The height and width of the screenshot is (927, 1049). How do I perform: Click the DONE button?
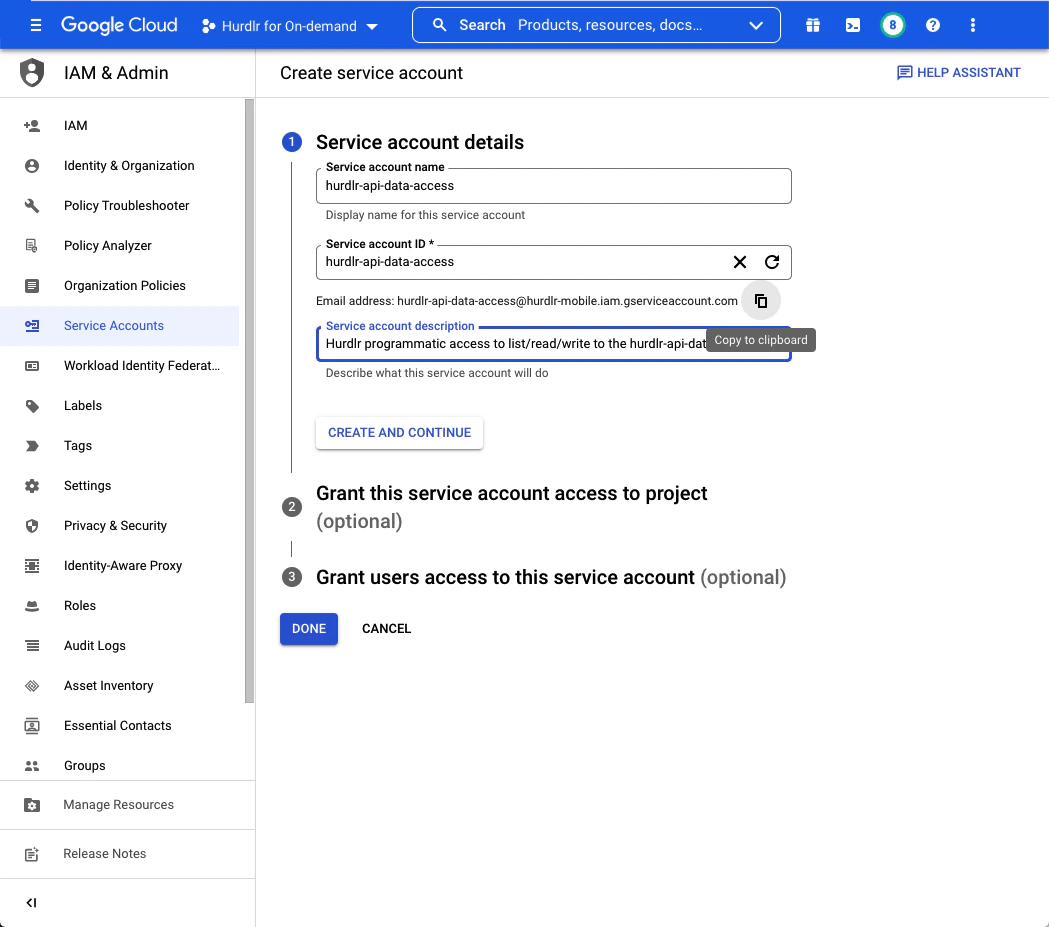click(309, 629)
